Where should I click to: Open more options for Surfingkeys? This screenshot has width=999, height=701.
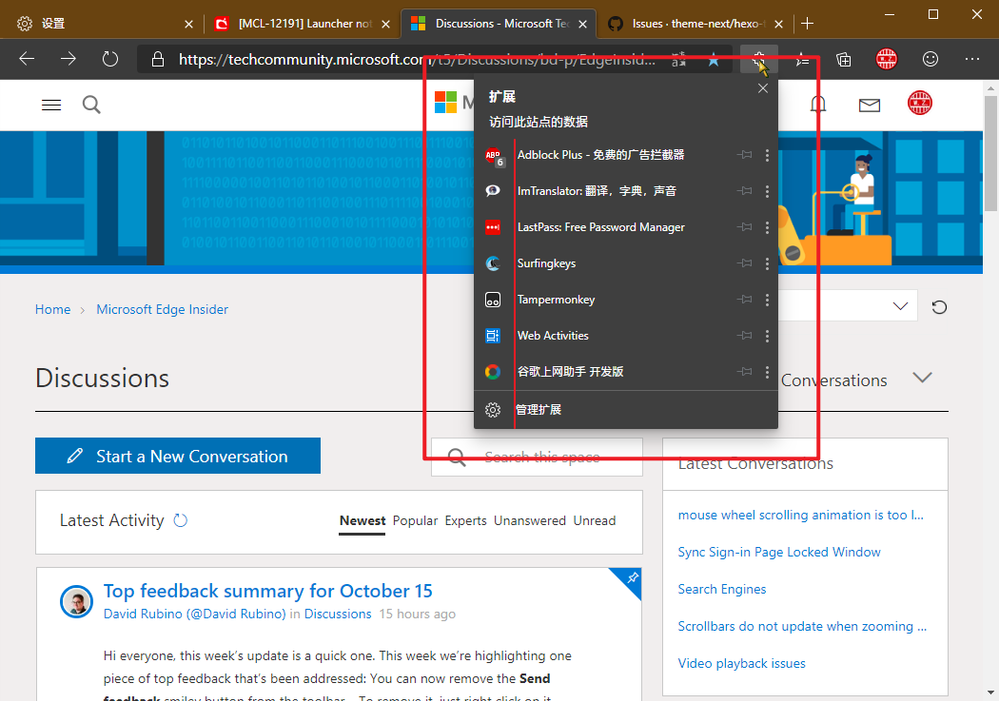pyautogui.click(x=767, y=263)
